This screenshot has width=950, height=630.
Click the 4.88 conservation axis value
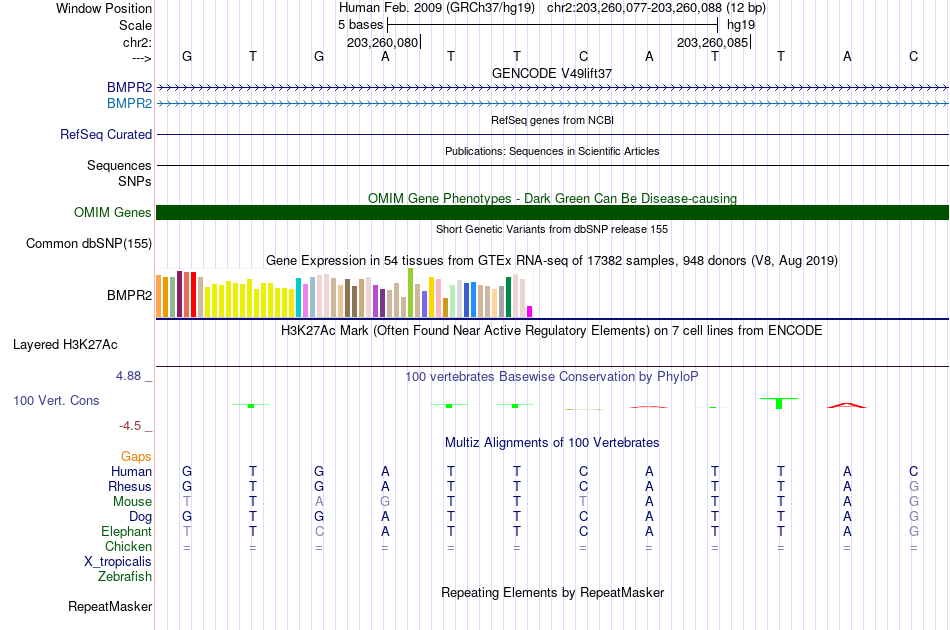tap(128, 376)
